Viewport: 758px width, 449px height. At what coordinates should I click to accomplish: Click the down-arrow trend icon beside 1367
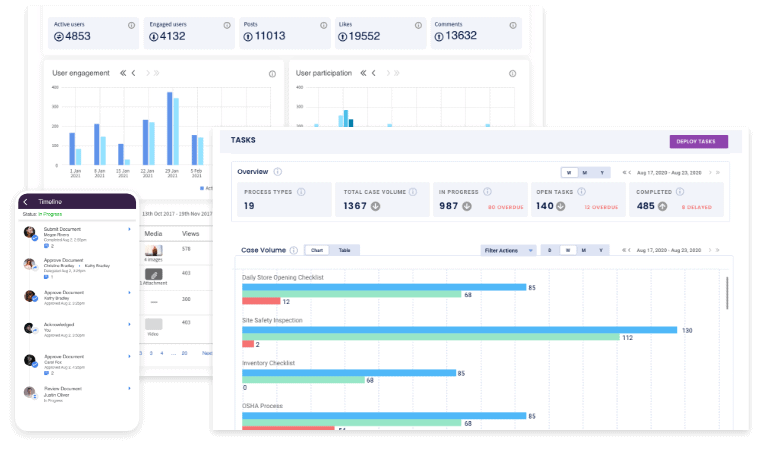376,206
